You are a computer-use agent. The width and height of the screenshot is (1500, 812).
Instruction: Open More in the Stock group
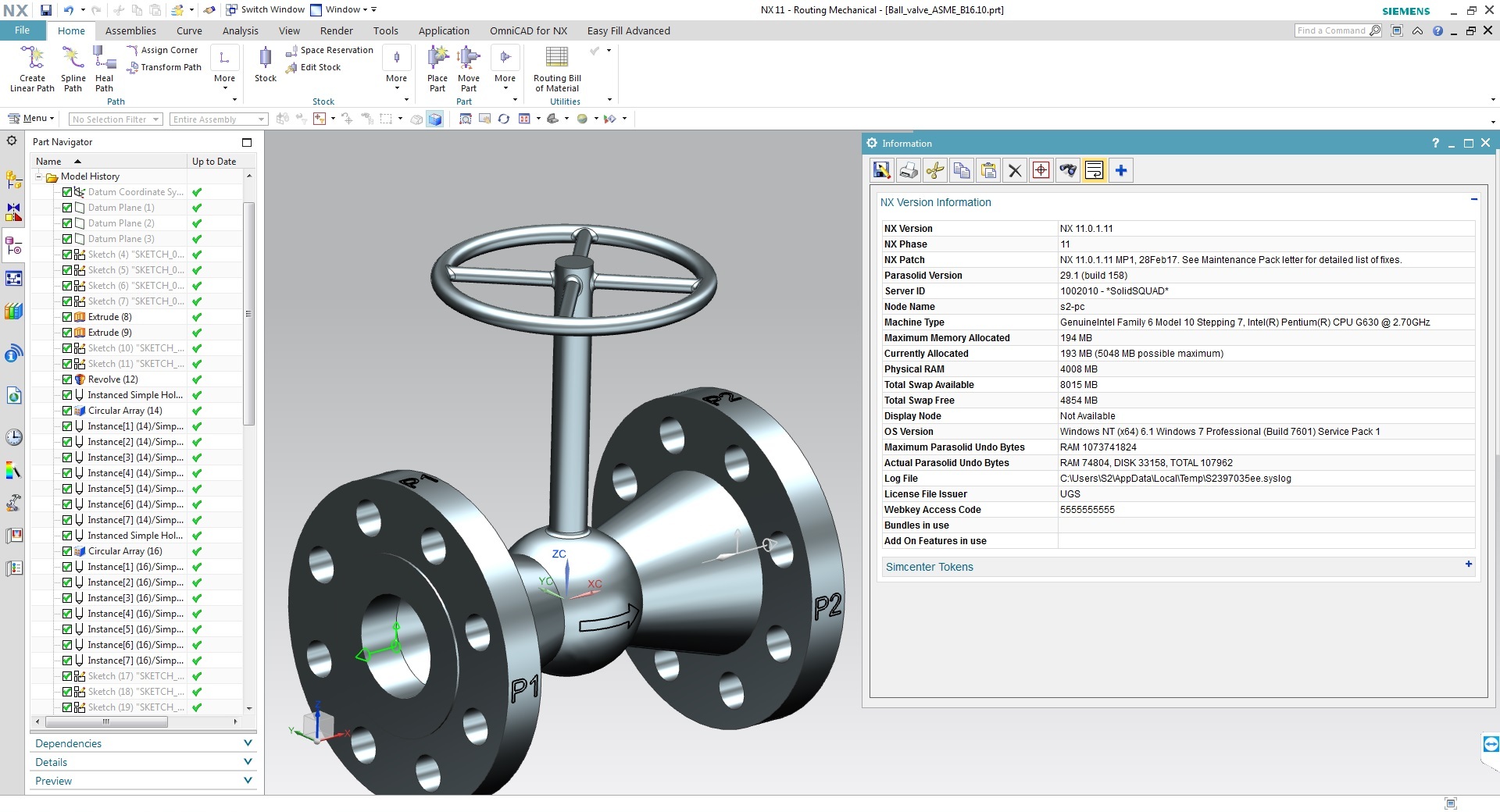pyautogui.click(x=396, y=69)
